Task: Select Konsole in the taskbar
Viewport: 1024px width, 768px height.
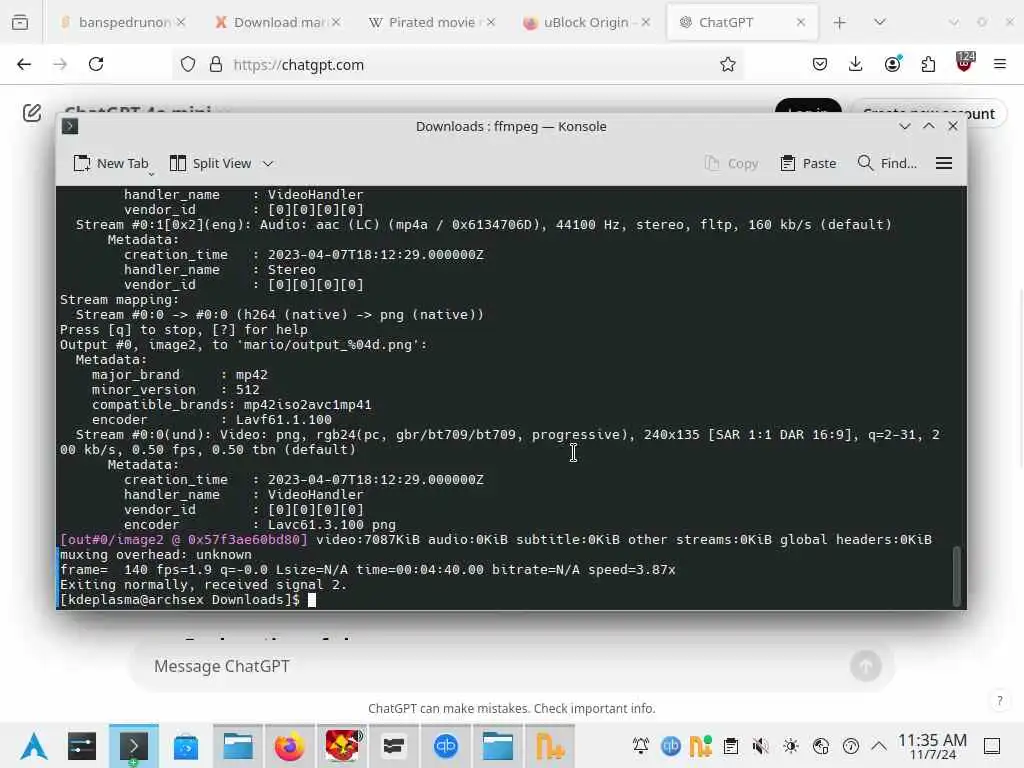Action: (134, 746)
